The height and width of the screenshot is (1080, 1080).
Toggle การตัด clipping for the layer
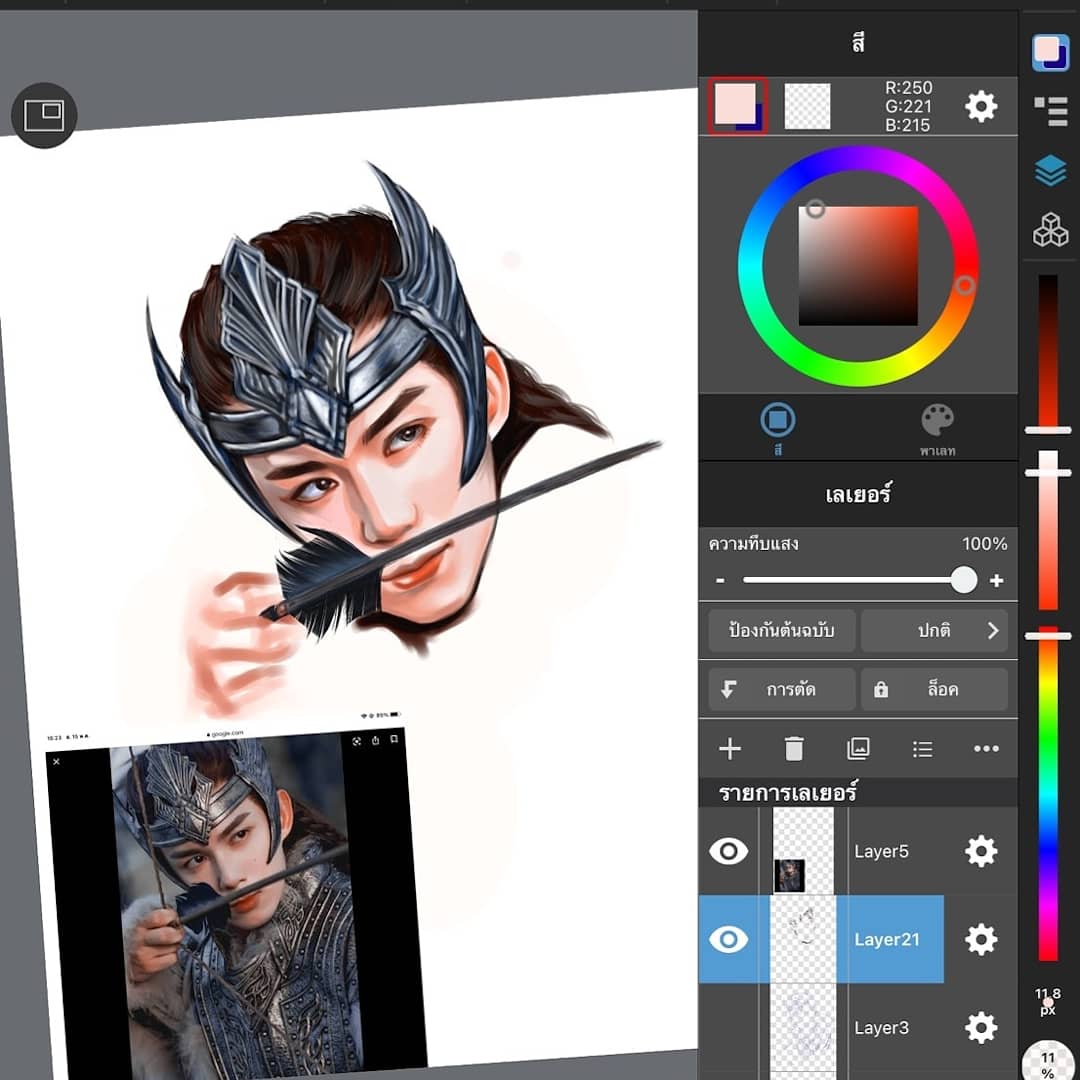click(782, 689)
